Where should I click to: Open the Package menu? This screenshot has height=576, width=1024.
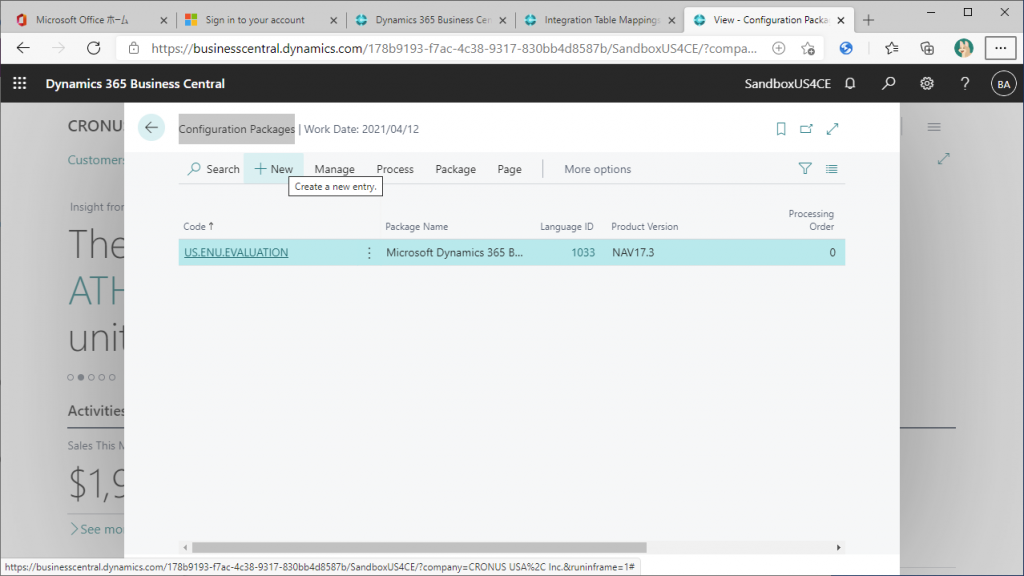tap(455, 169)
